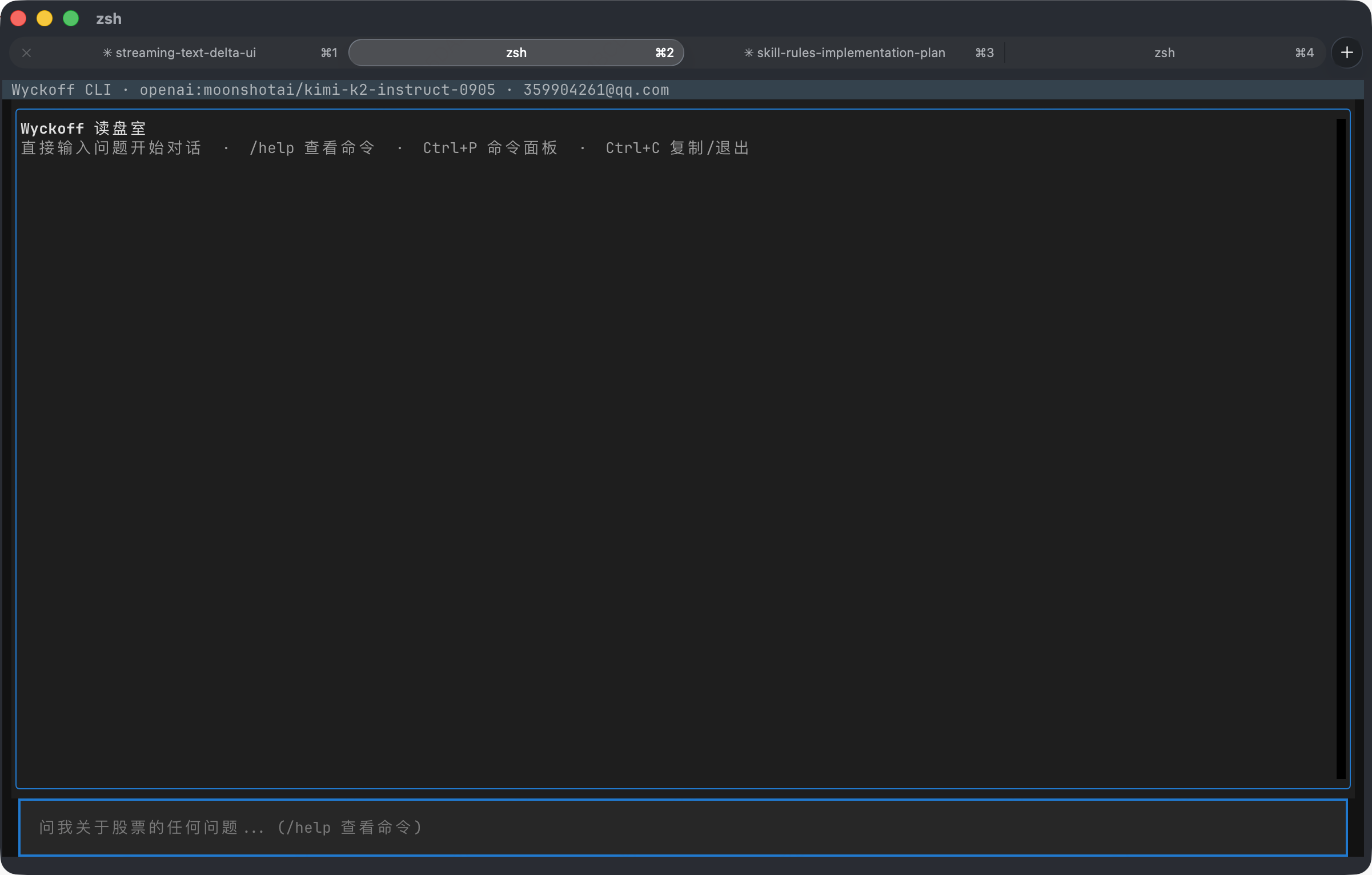This screenshot has width=1372, height=875.
Task: Click the red close window button
Action: (18, 18)
